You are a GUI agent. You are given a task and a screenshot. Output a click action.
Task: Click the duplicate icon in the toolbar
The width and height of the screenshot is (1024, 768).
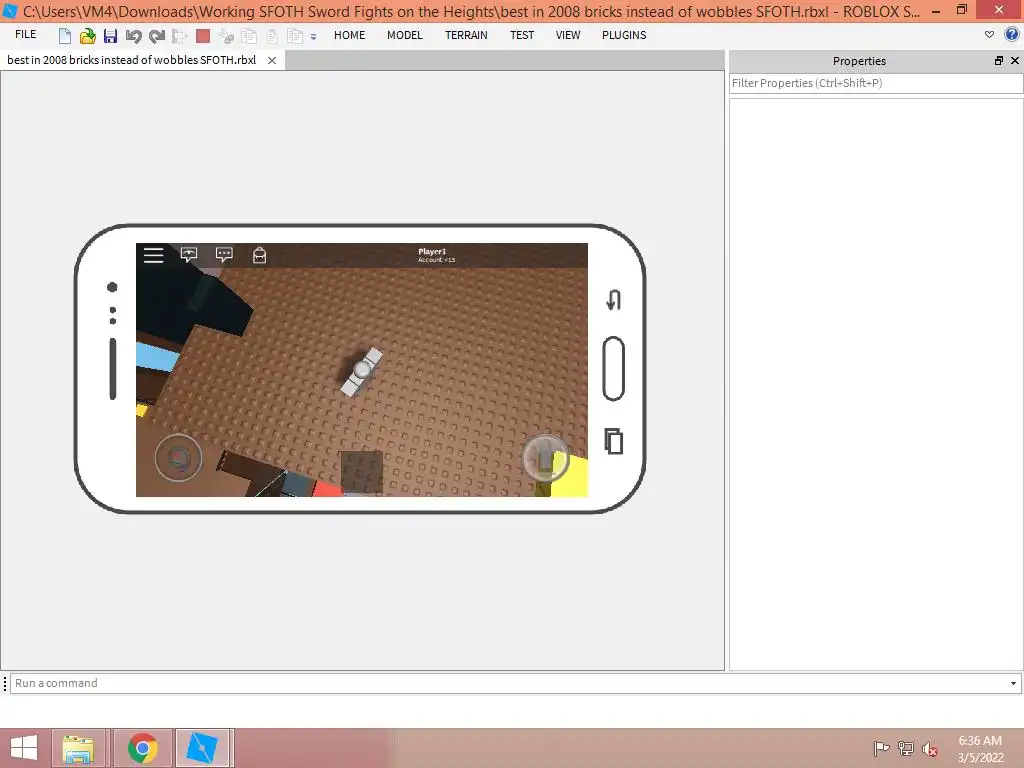pyautogui.click(x=295, y=36)
